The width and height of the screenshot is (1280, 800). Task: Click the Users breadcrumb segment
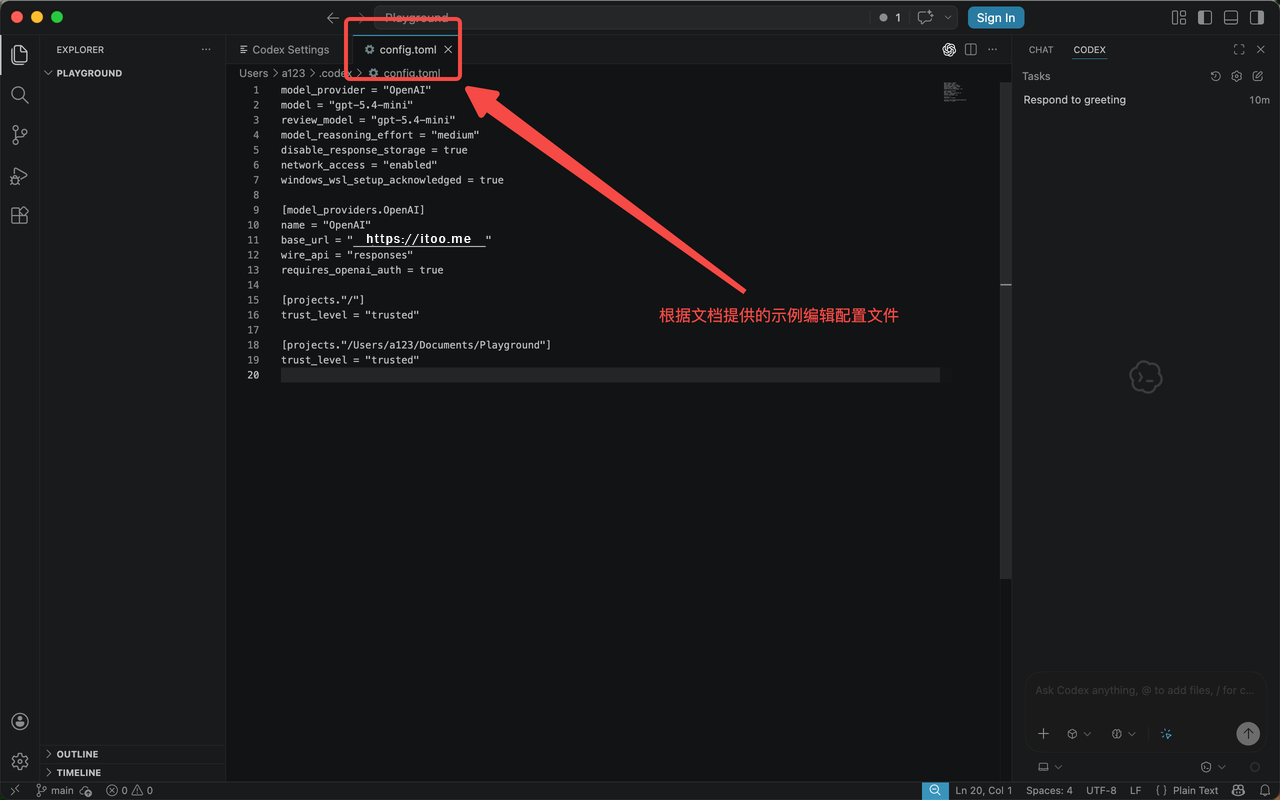coord(254,73)
